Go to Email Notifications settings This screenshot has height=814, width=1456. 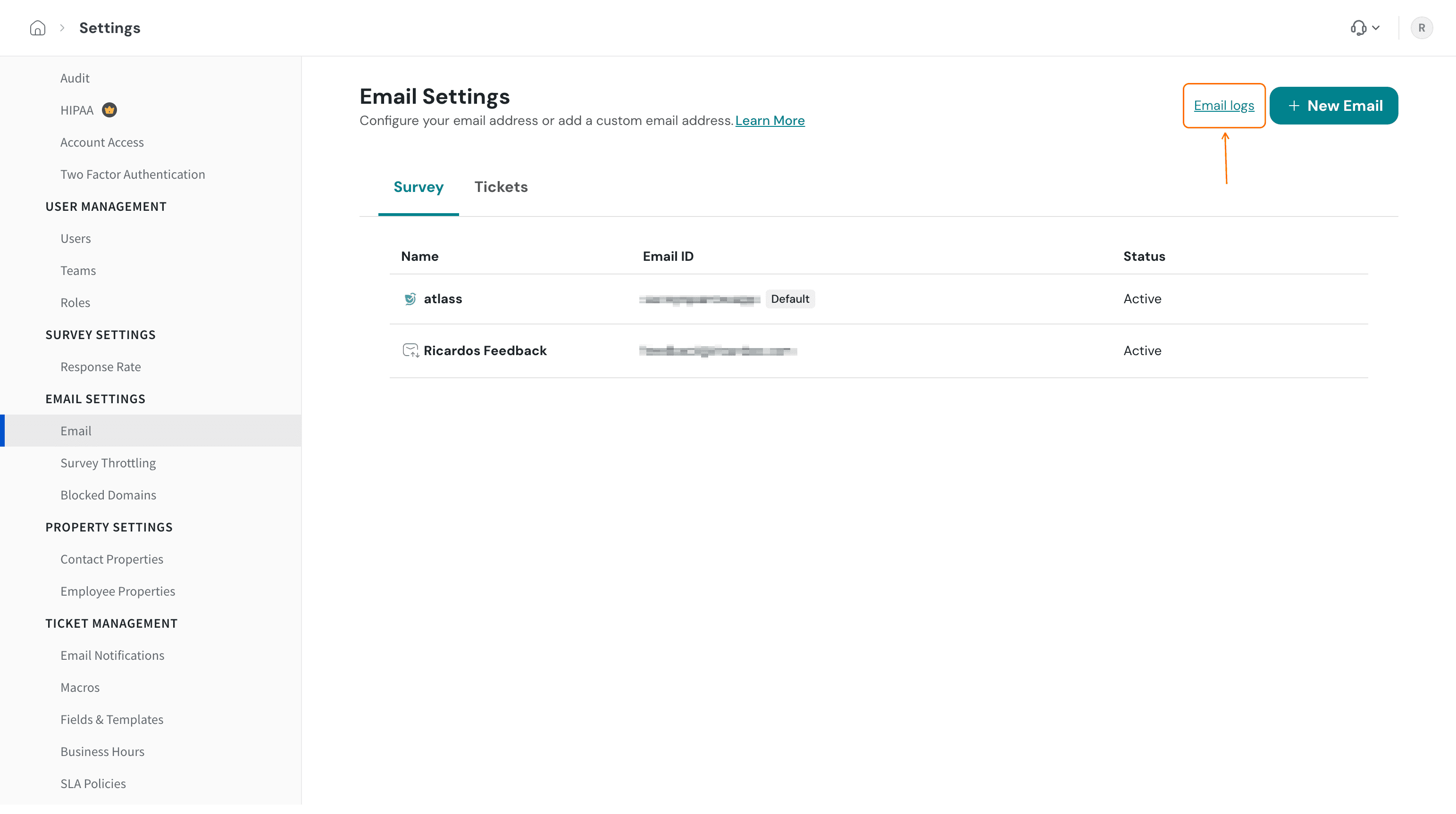112,656
